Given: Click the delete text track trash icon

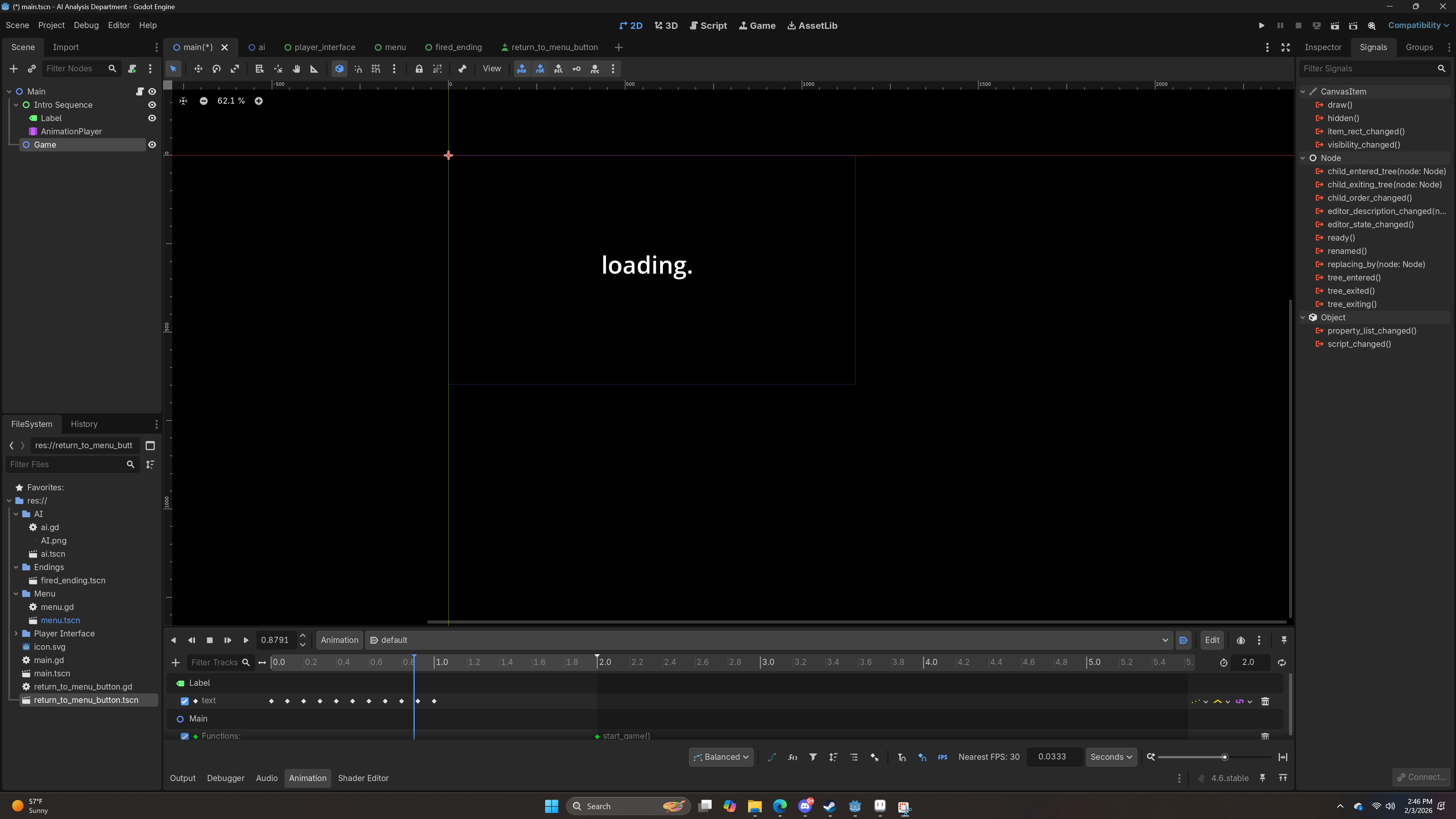Looking at the screenshot, I should tap(1265, 701).
